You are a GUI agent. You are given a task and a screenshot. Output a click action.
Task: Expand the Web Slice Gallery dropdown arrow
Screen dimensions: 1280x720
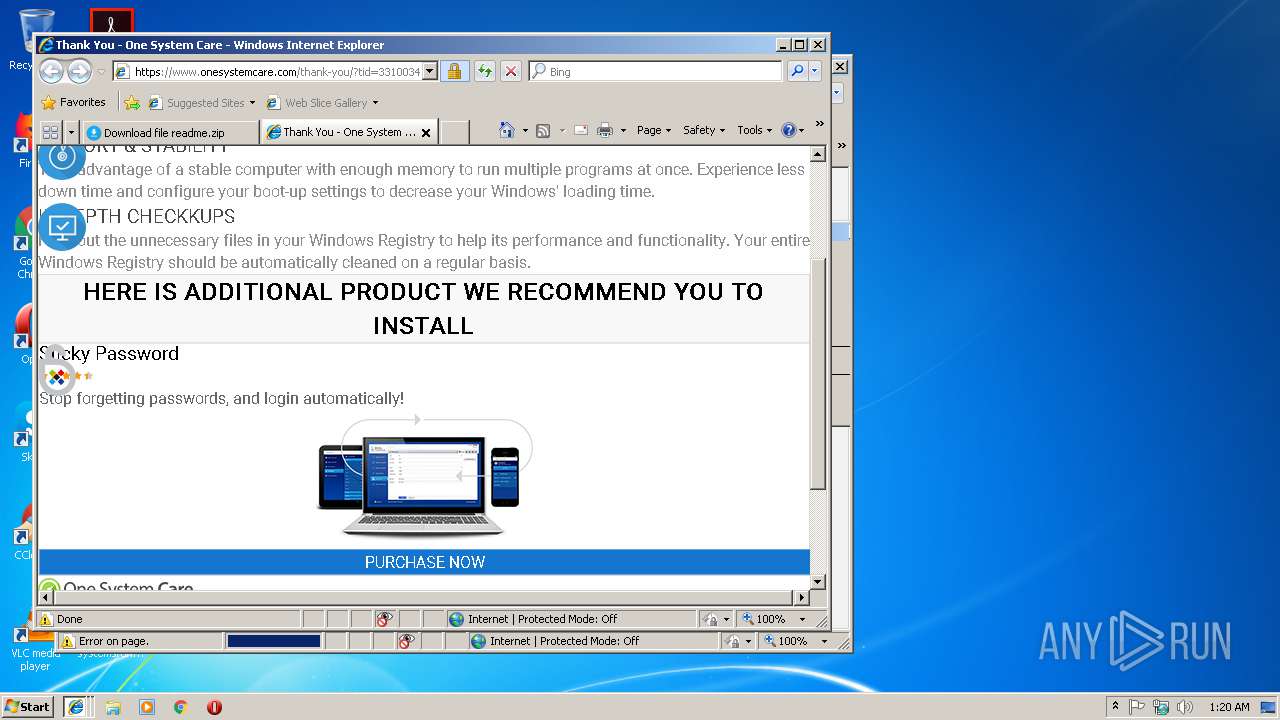[376, 103]
